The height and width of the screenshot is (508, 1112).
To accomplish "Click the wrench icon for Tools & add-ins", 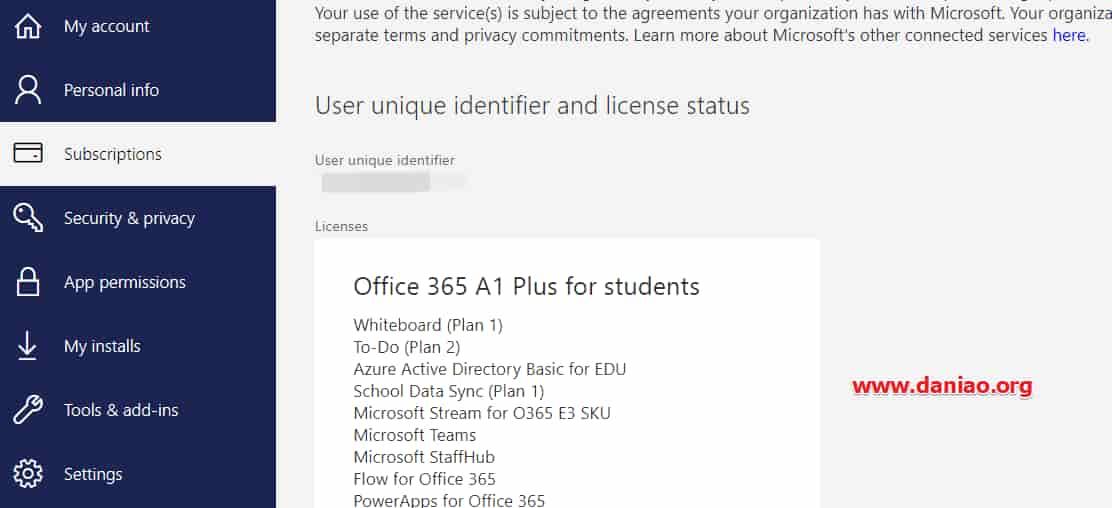I will pyautogui.click(x=28, y=410).
